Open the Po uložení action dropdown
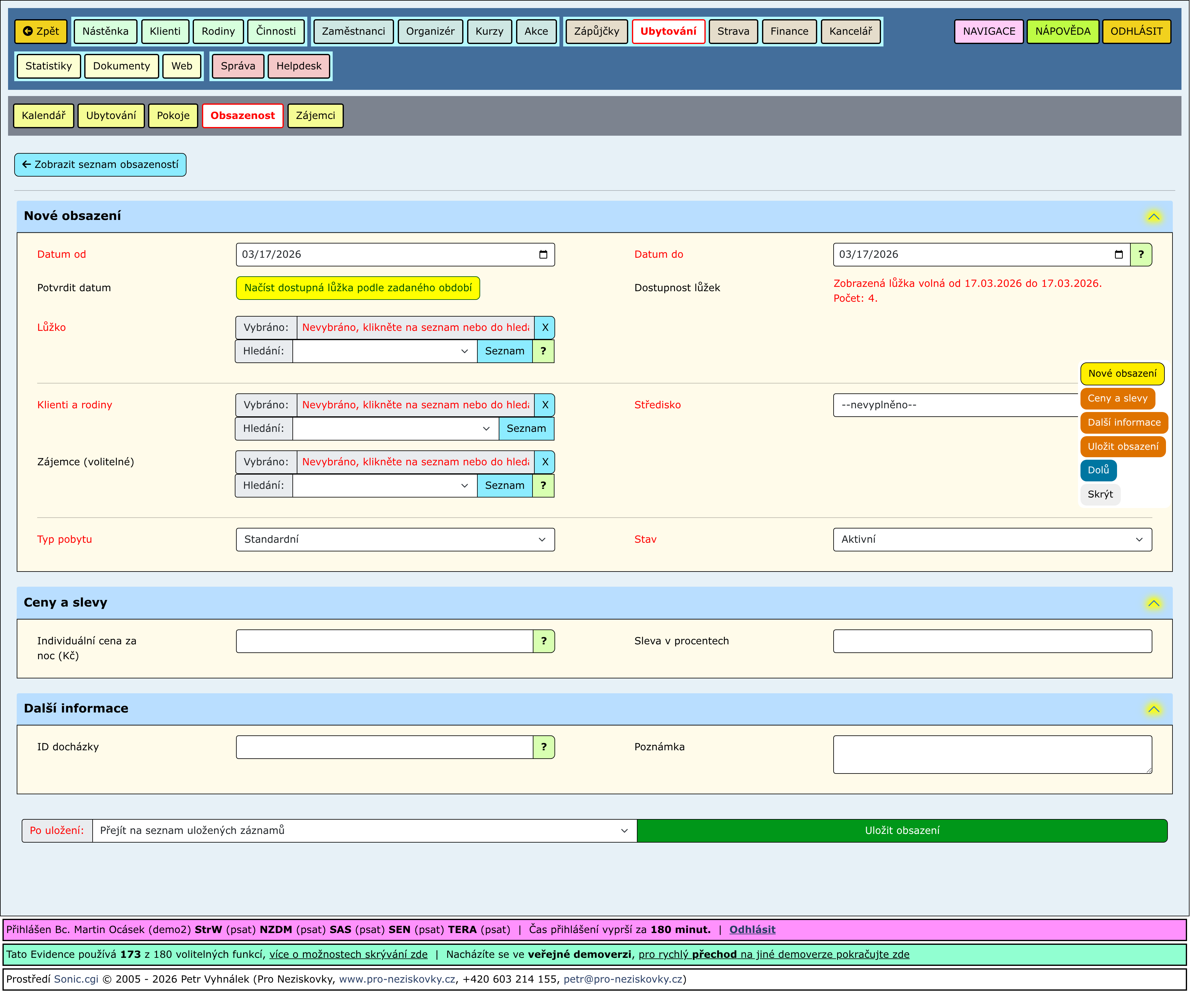 (x=364, y=831)
